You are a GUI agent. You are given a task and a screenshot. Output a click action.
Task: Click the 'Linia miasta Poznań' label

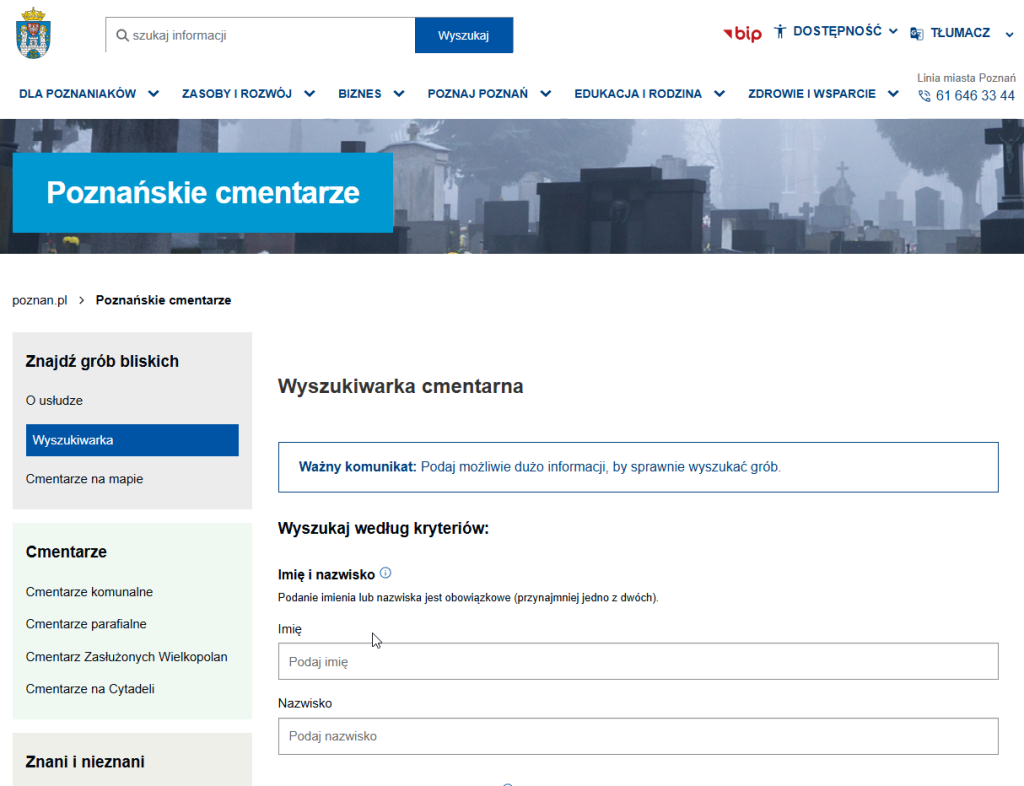click(x=966, y=78)
